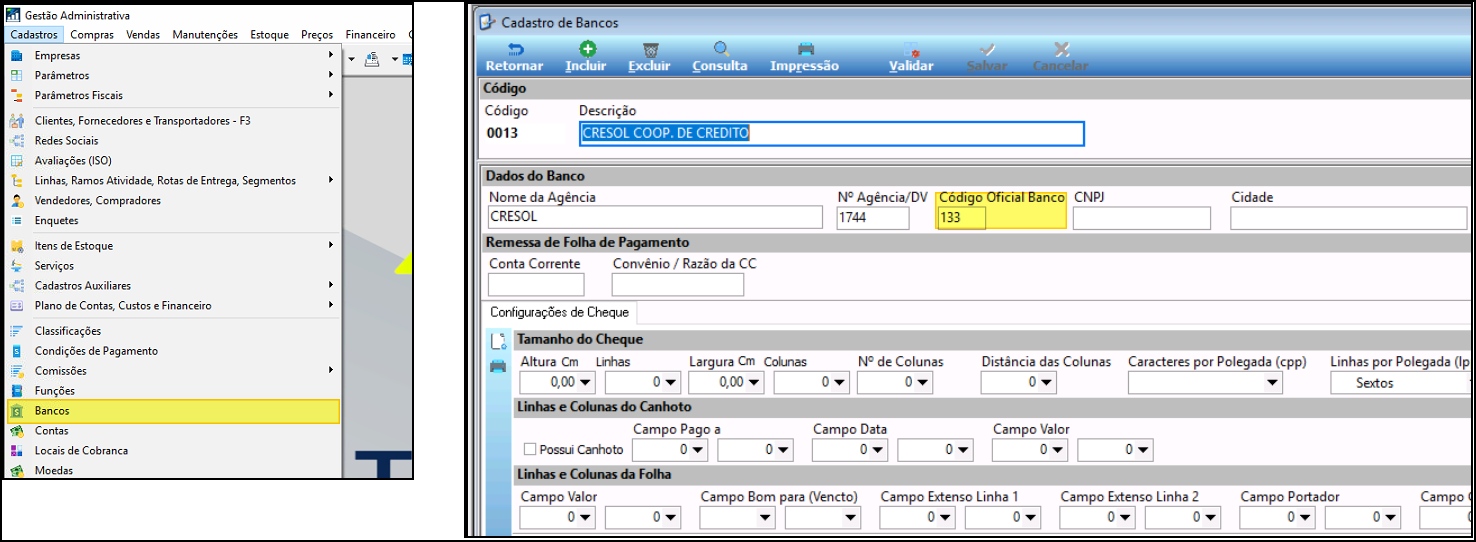
Task: Click the Código Oficial Banco field showing 133
Action: pyautogui.click(x=962, y=218)
